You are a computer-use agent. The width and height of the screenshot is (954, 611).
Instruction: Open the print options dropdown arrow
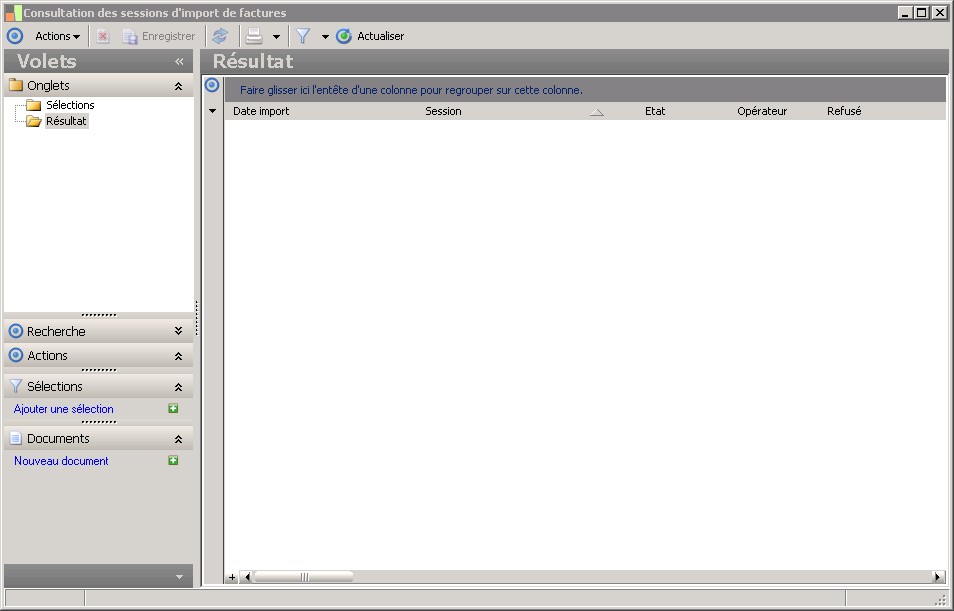point(276,37)
